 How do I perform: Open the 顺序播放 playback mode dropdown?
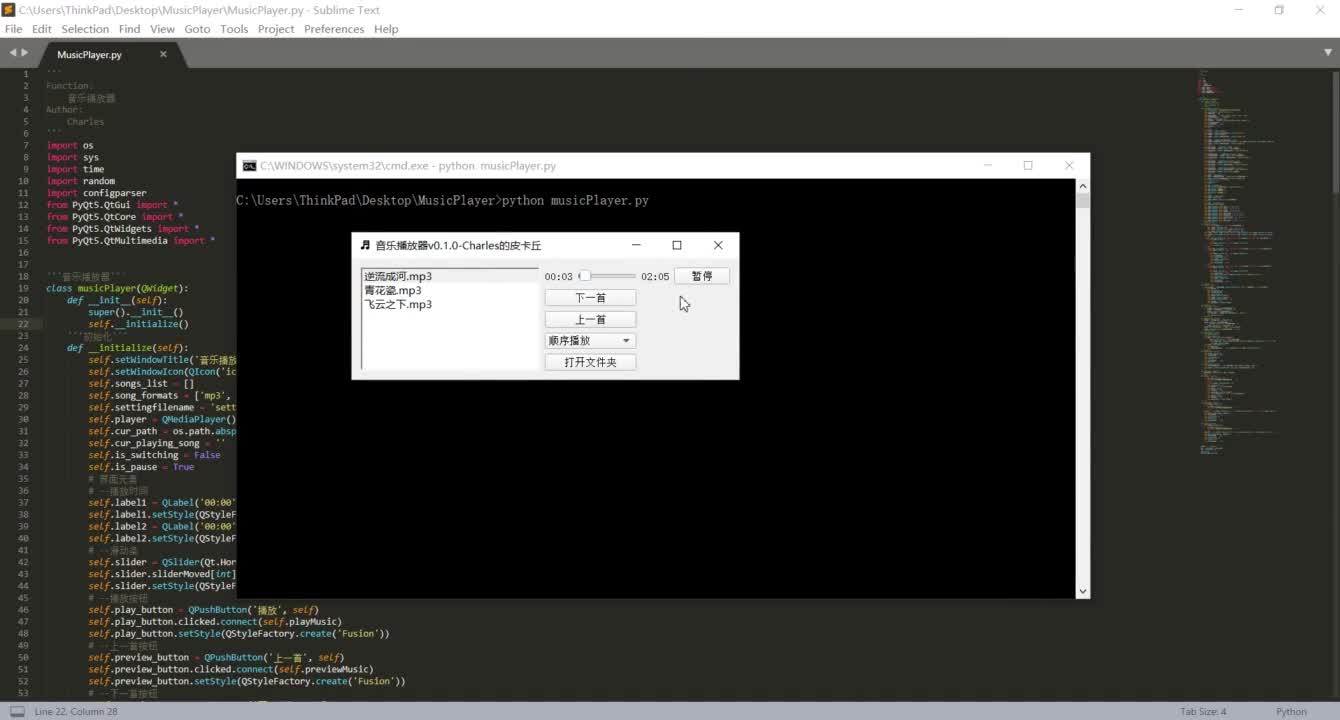tap(590, 341)
